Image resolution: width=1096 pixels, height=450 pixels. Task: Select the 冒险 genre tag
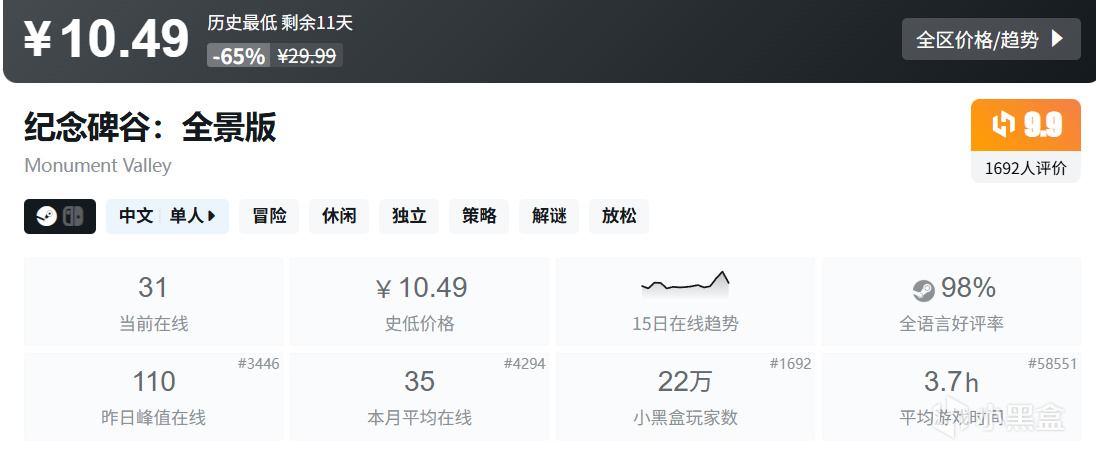(x=269, y=217)
